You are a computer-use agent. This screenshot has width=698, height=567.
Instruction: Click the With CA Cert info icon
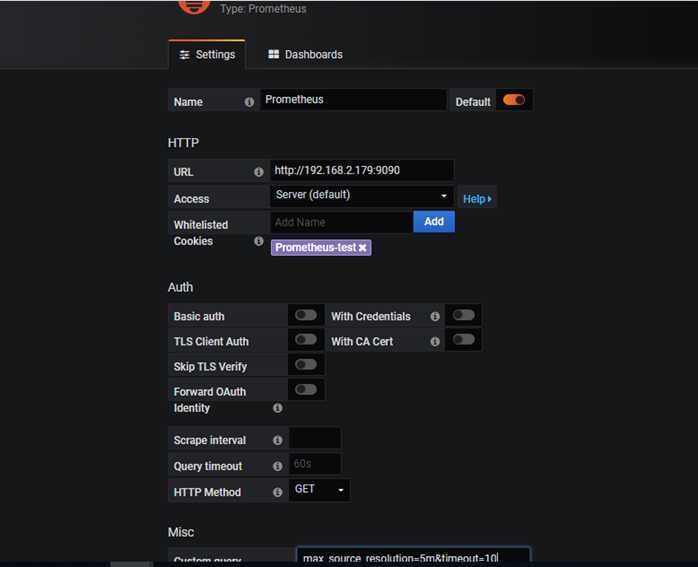tap(435, 341)
